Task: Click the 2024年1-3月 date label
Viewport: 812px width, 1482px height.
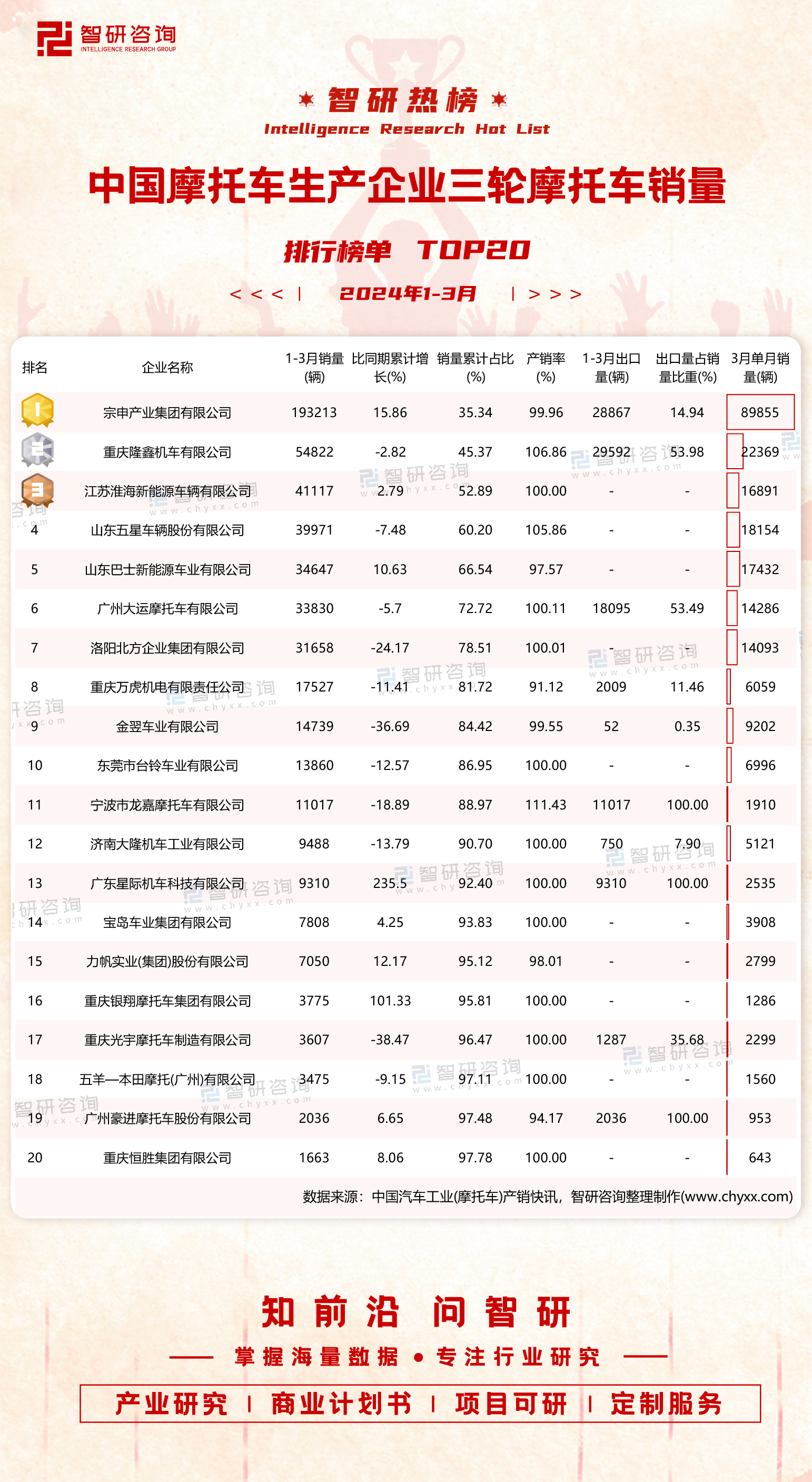Action: pyautogui.click(x=408, y=294)
